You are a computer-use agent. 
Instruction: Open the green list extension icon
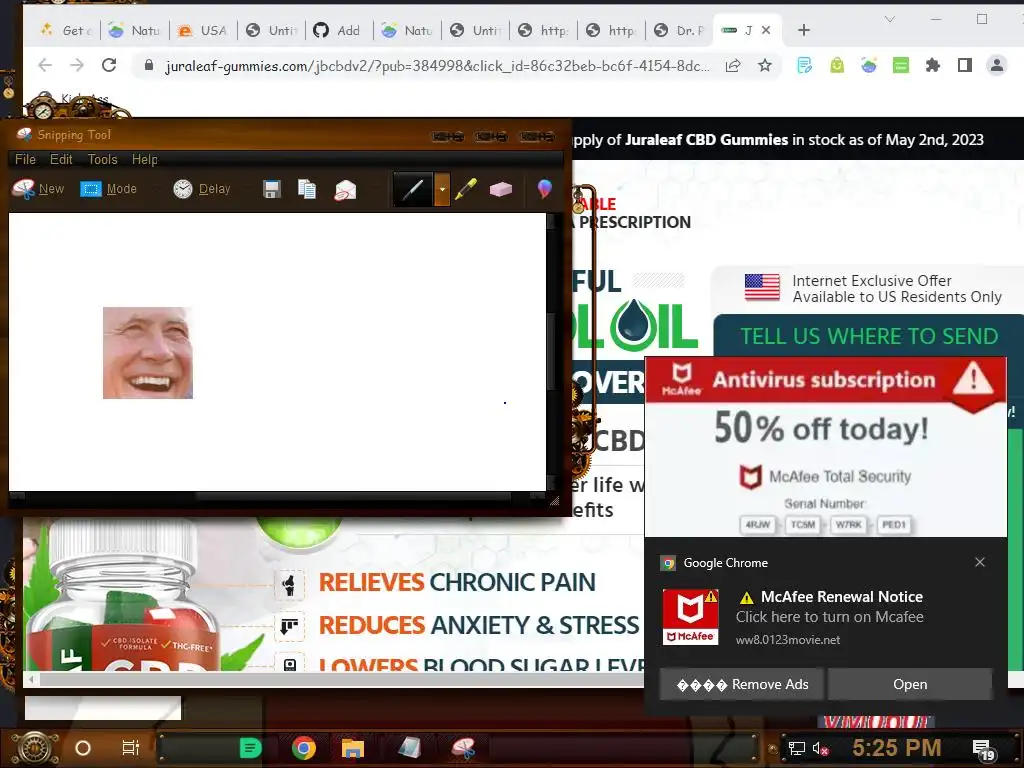pos(901,65)
